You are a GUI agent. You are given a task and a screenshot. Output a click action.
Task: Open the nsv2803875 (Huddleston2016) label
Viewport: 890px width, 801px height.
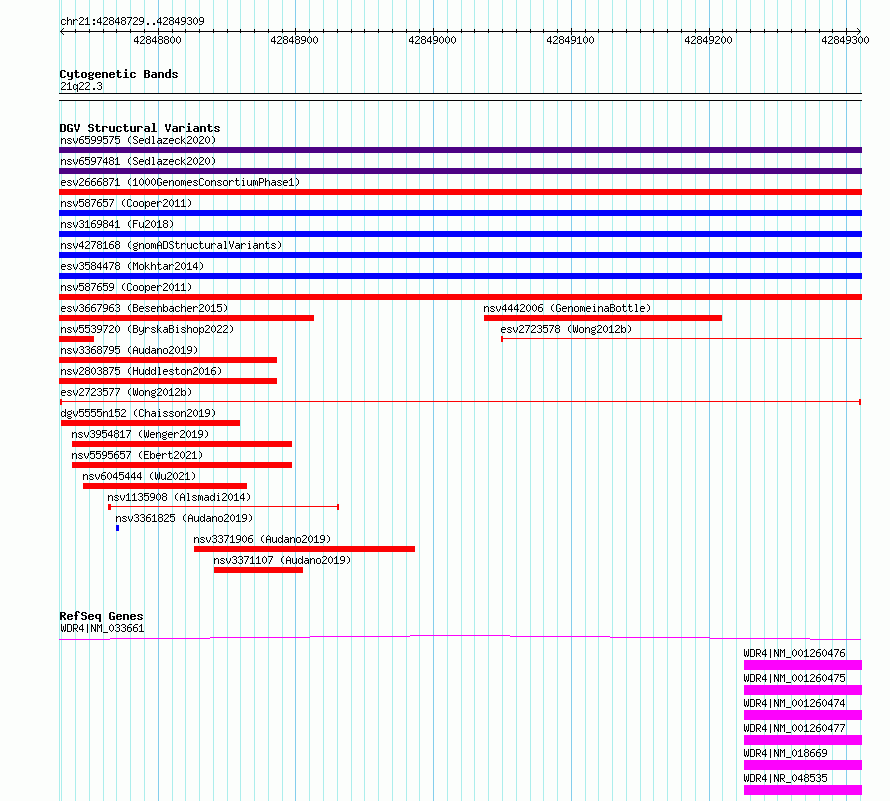[141, 371]
